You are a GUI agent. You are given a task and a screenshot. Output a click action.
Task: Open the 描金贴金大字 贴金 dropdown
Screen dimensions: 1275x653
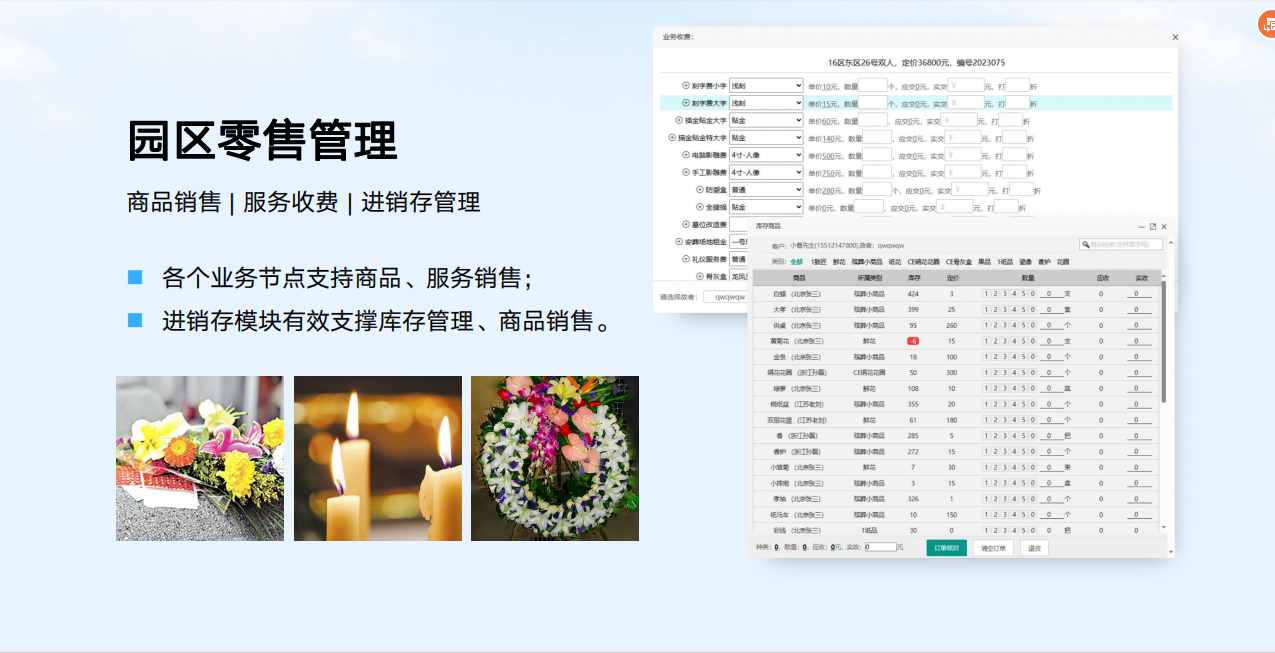pyautogui.click(x=766, y=120)
